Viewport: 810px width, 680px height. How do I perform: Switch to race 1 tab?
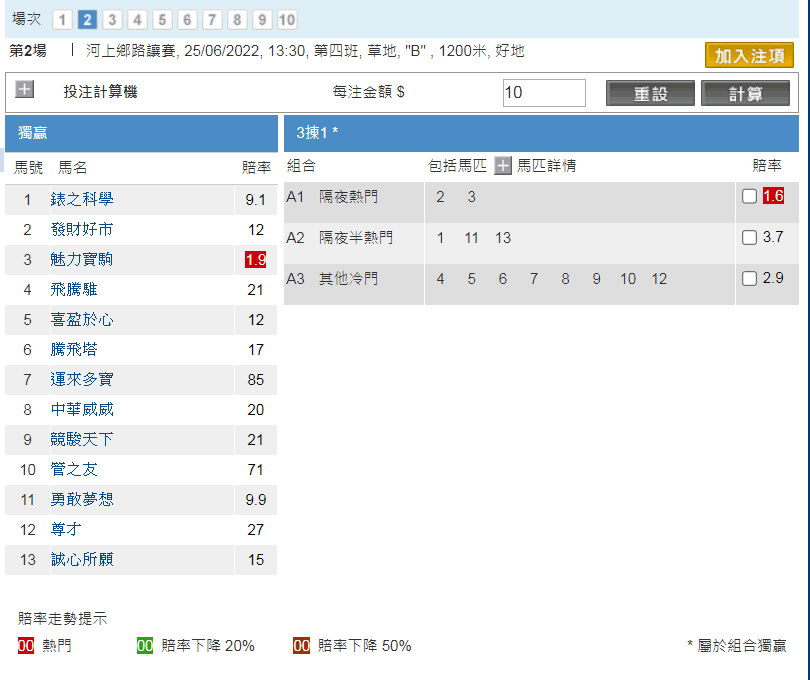tap(62, 20)
